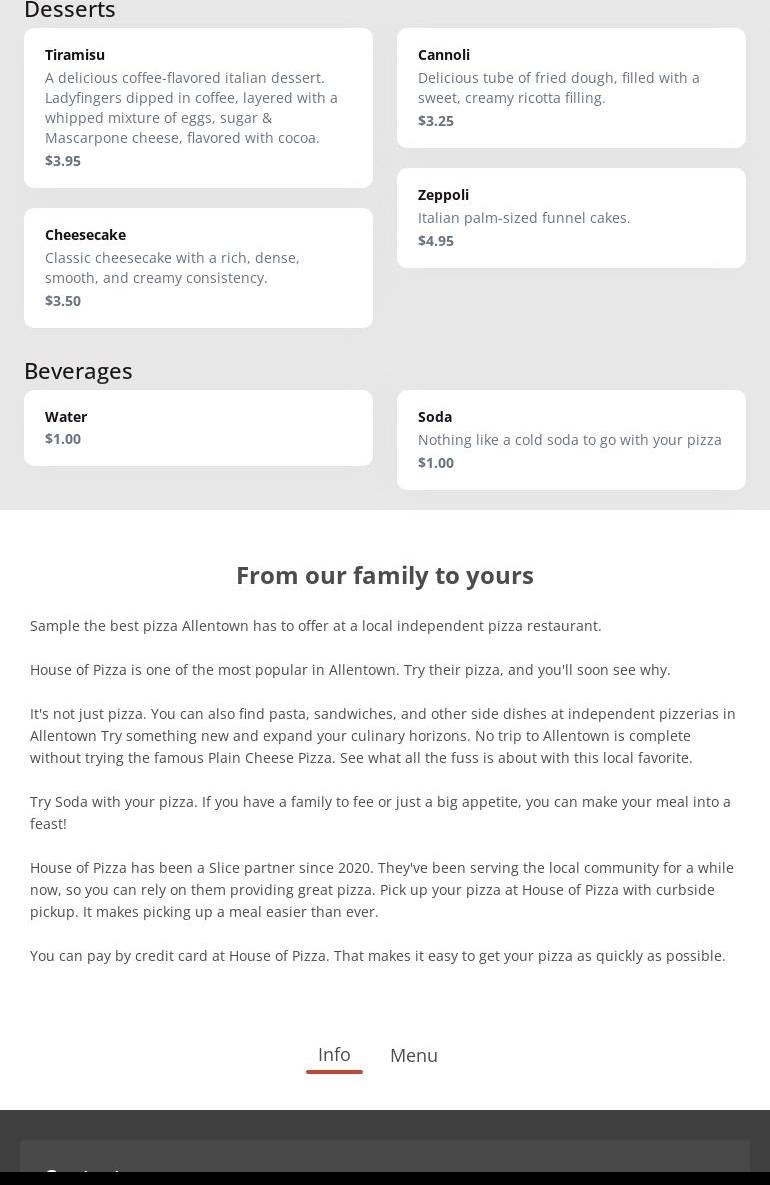Viewport: 770px width, 1185px height.
Task: Switch to the Info tab
Action: (334, 1055)
